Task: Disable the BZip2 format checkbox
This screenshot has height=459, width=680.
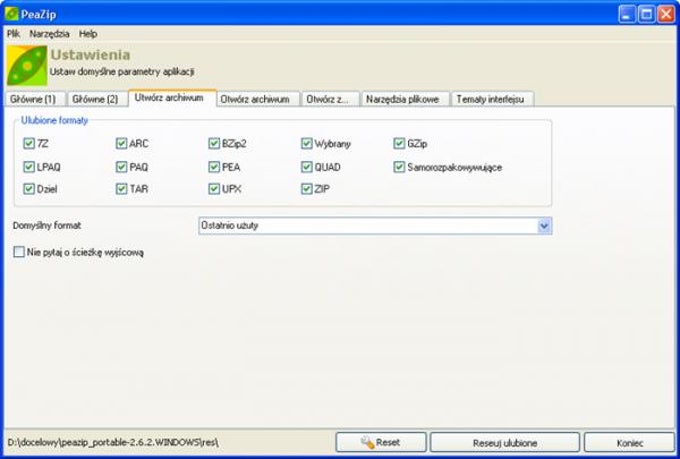Action: [x=214, y=143]
